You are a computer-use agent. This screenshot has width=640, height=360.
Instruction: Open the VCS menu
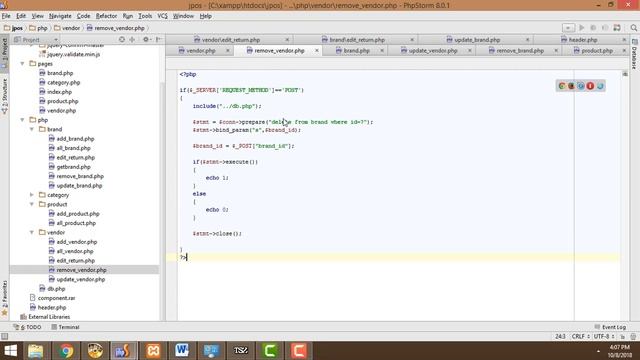coord(162,16)
